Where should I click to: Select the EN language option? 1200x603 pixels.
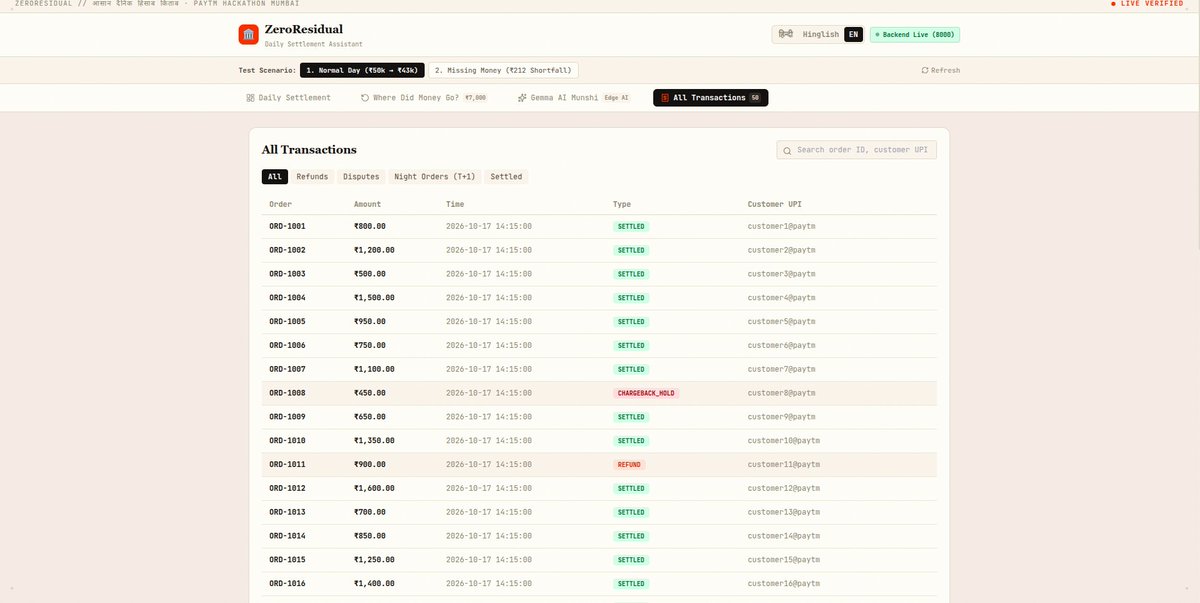[x=853, y=34]
